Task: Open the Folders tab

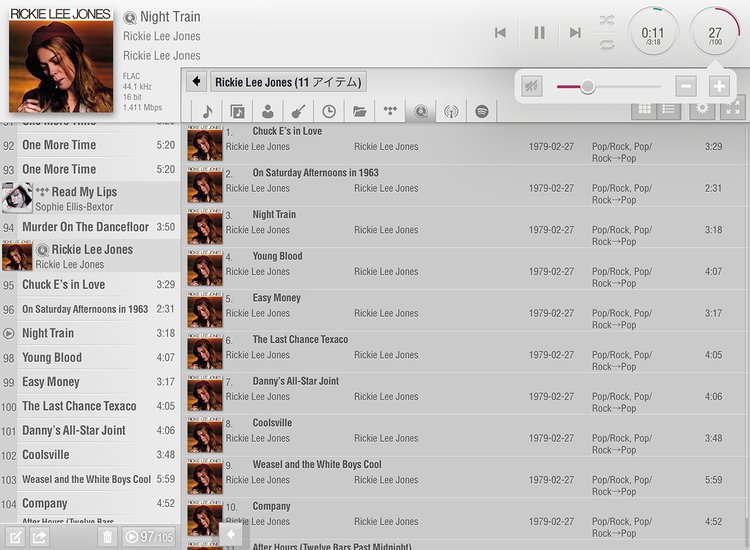Action: point(360,111)
